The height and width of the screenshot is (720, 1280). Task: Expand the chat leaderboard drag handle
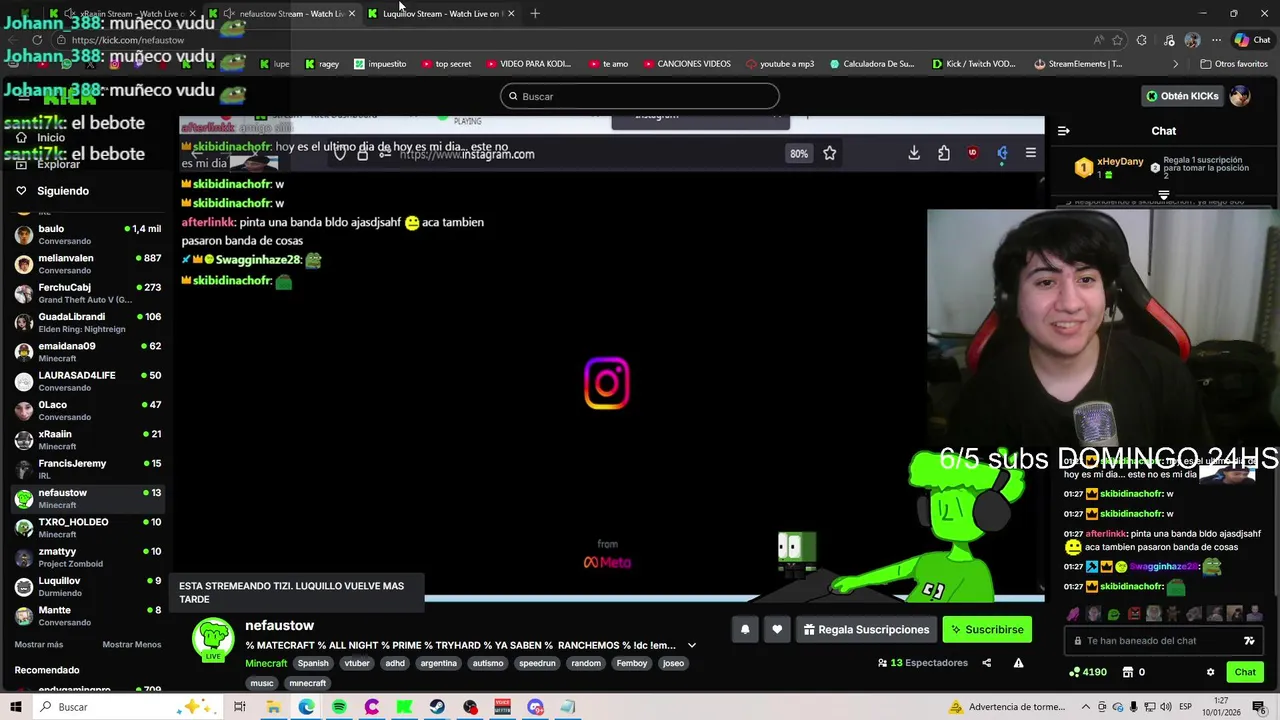click(1164, 195)
